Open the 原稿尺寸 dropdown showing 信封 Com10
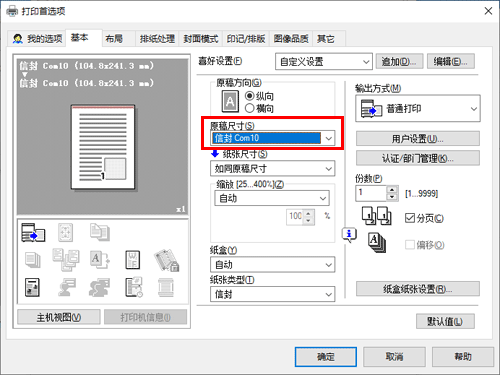This screenshot has height=375, width=500. 272,138
